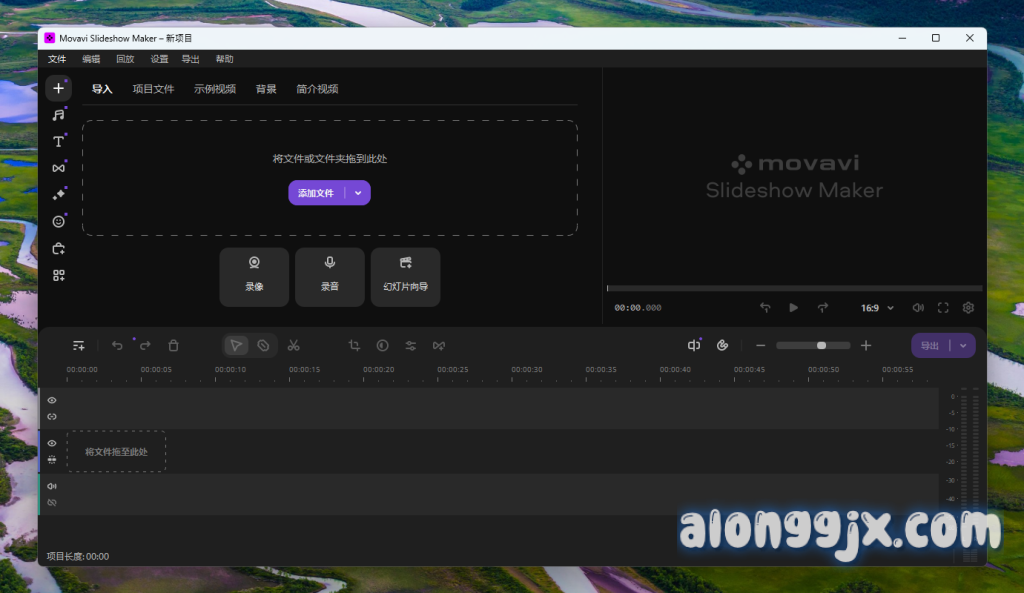Open the 编辑 menu in menu bar
The width and height of the screenshot is (1024, 593).
(91, 59)
